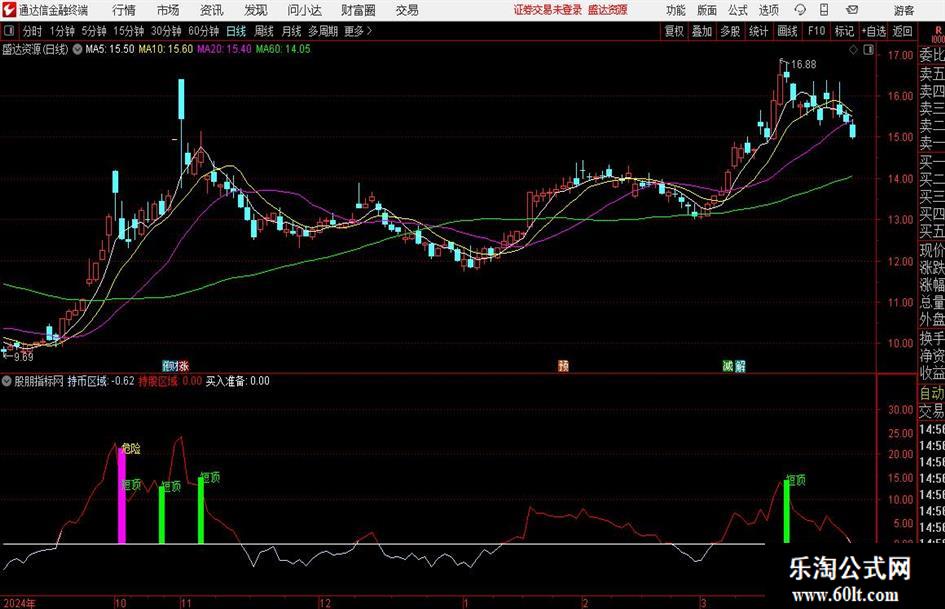The image size is (945, 609).
Task: Click the 标记 mark button
Action: [844, 31]
